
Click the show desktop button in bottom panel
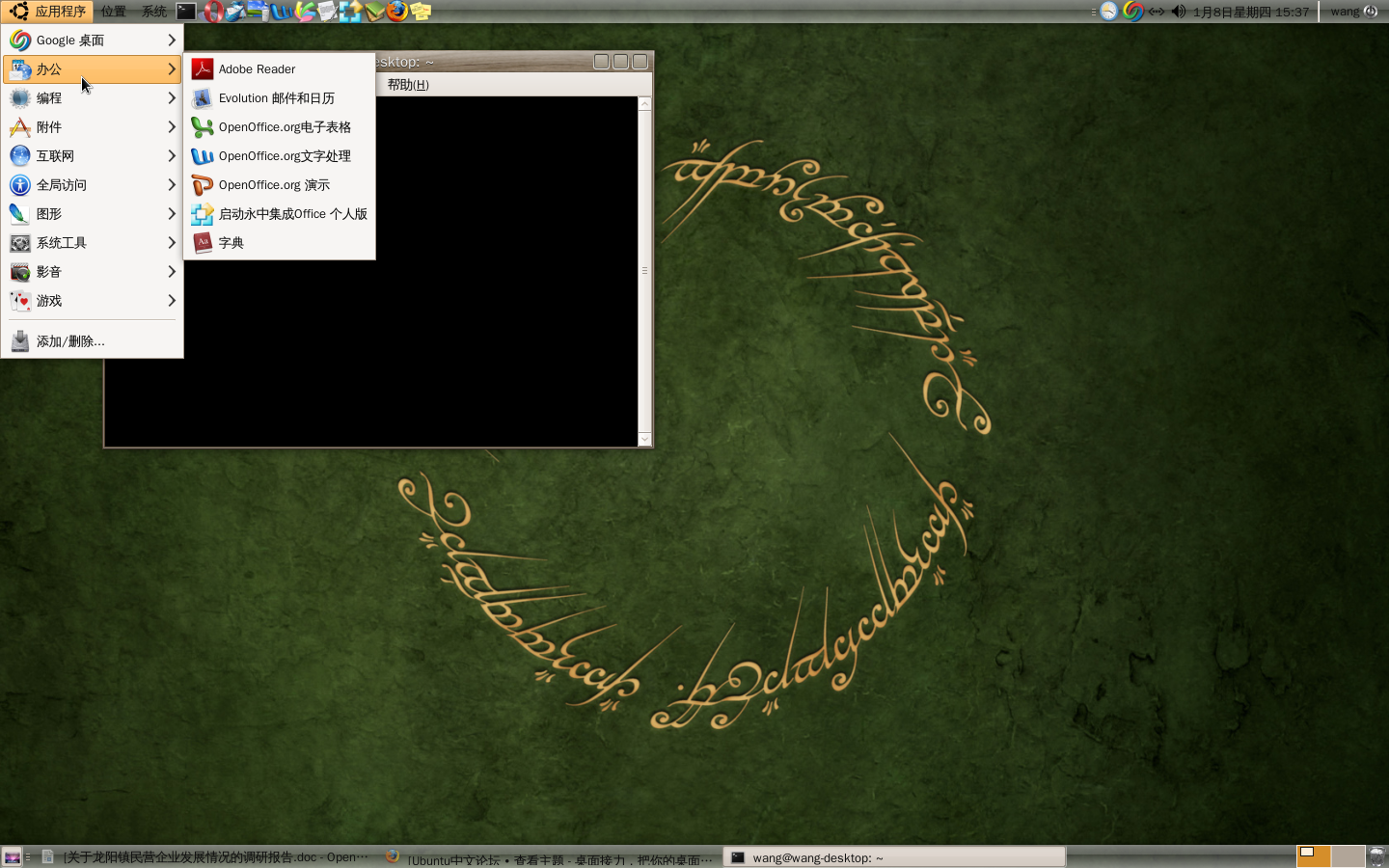[x=12, y=856]
